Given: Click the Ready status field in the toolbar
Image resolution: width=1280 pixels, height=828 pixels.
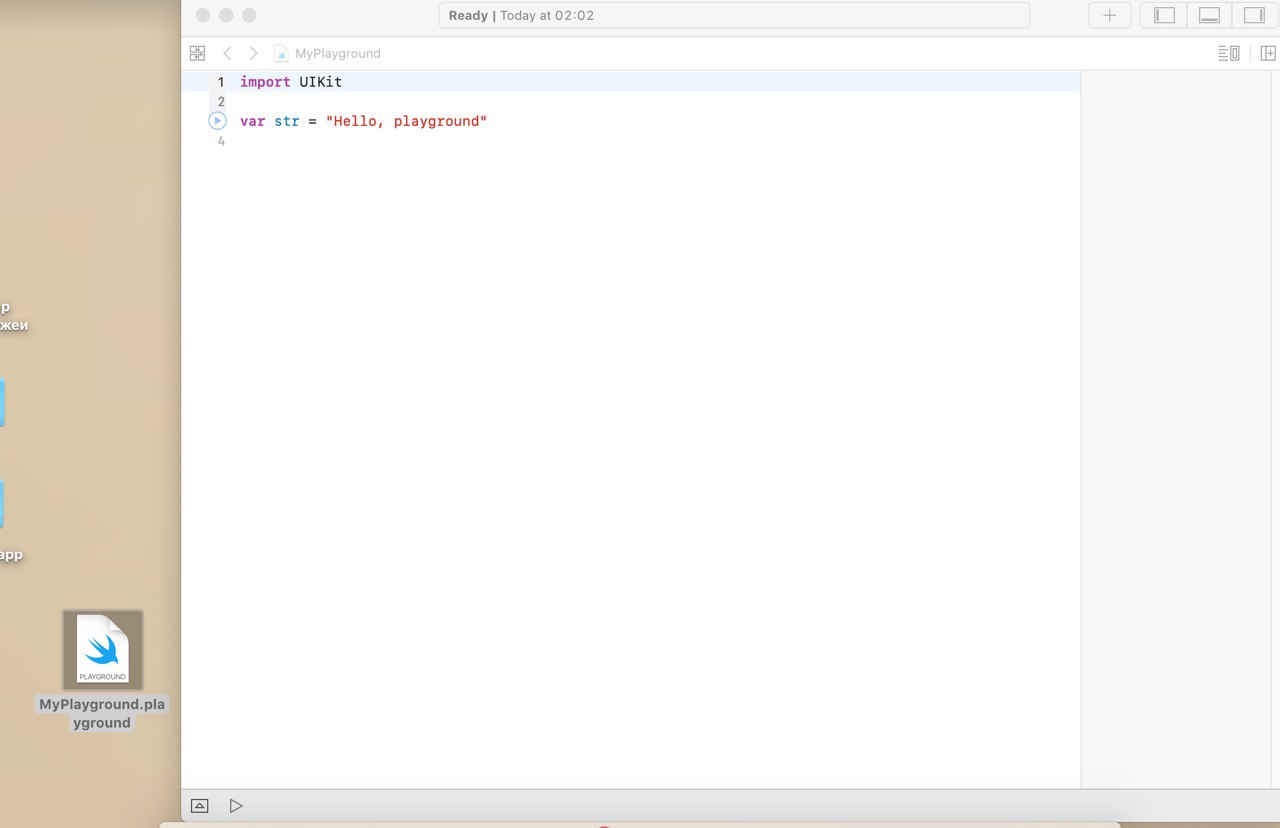Looking at the screenshot, I should (x=734, y=15).
